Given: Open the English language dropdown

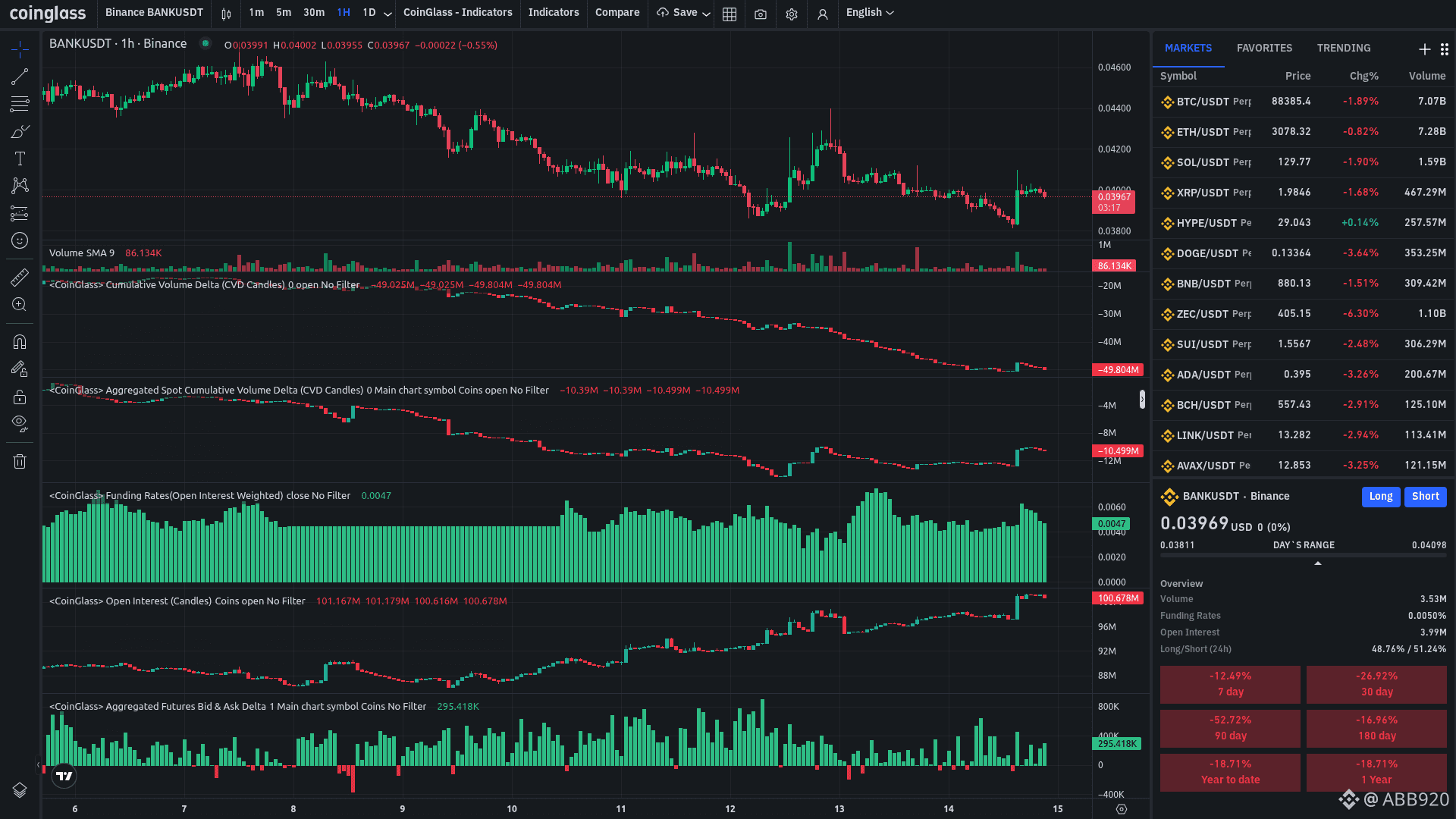Looking at the screenshot, I should (870, 13).
